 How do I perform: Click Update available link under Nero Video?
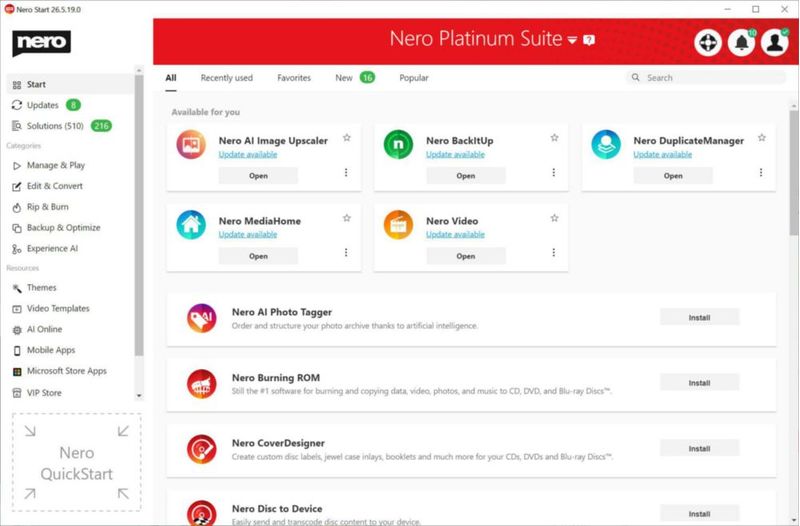456,235
